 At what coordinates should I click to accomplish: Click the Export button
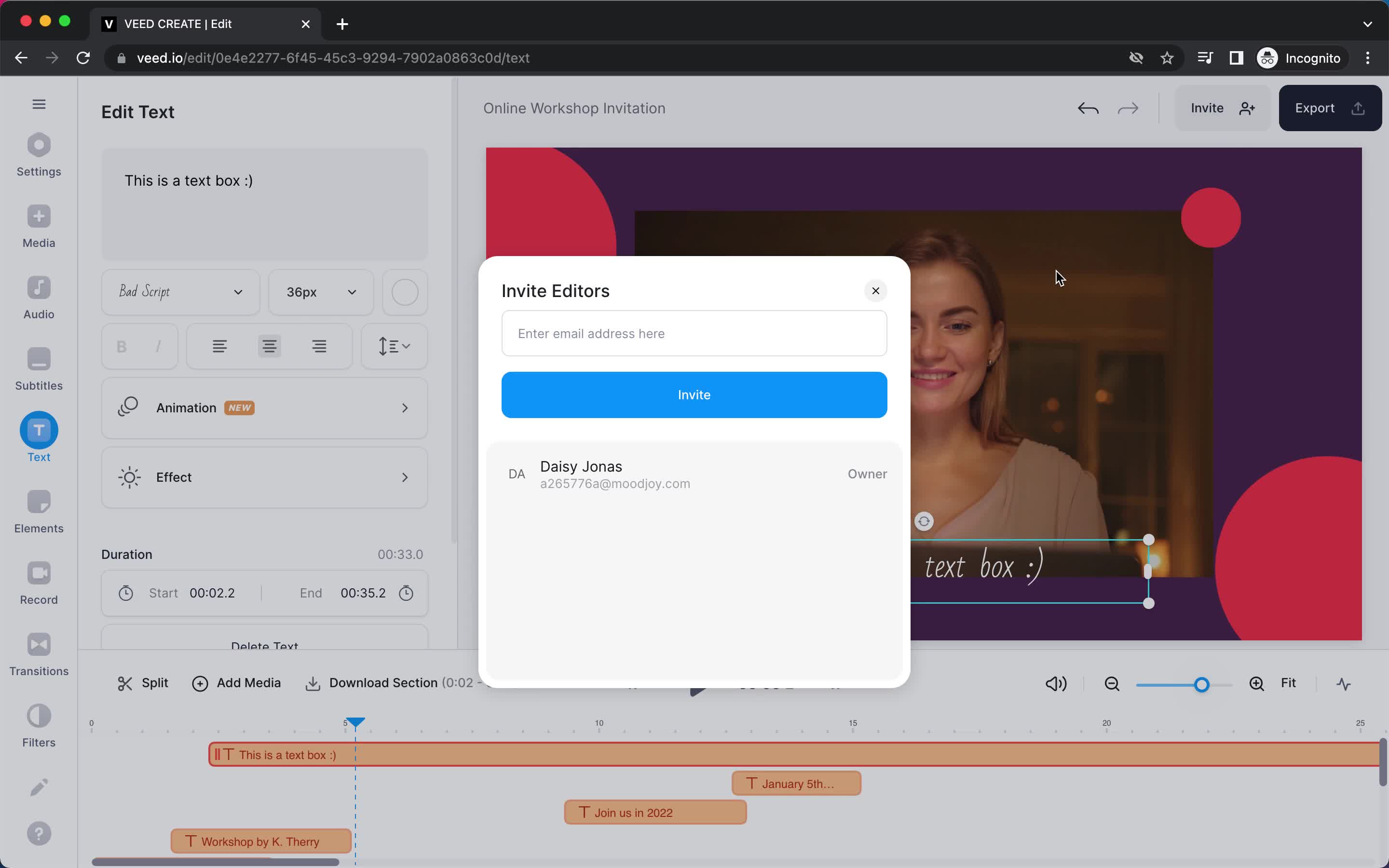click(1330, 108)
